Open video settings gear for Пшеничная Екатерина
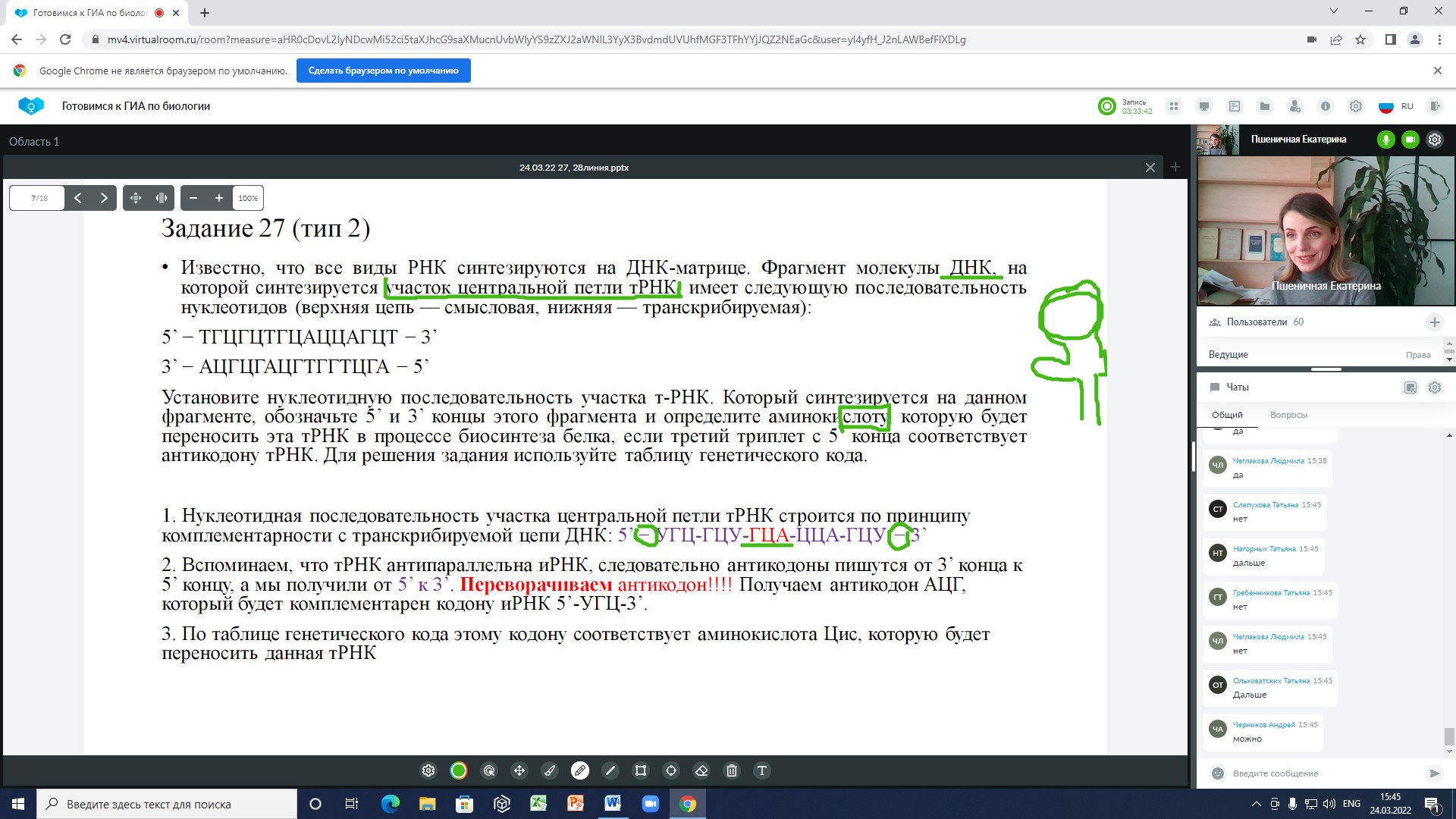 click(1435, 140)
